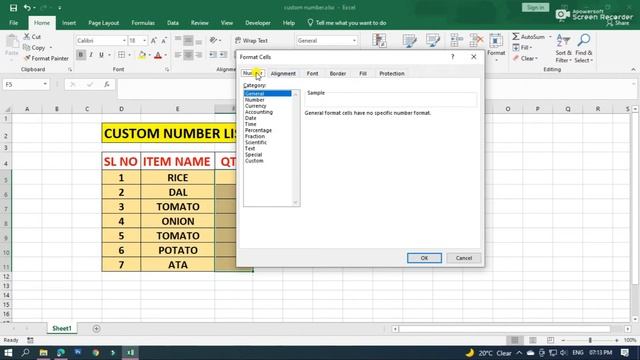640x360 pixels.
Task: Open the Windows Start menu
Action: 8,353
